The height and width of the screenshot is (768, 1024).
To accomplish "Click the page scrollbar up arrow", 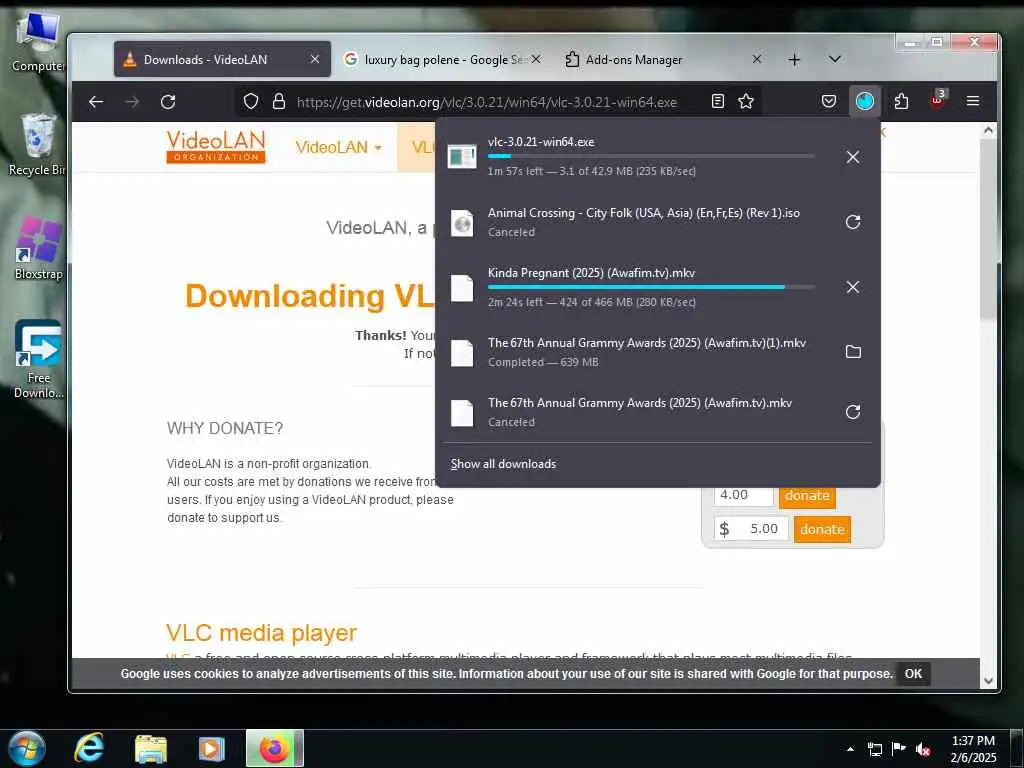I will coord(989,131).
